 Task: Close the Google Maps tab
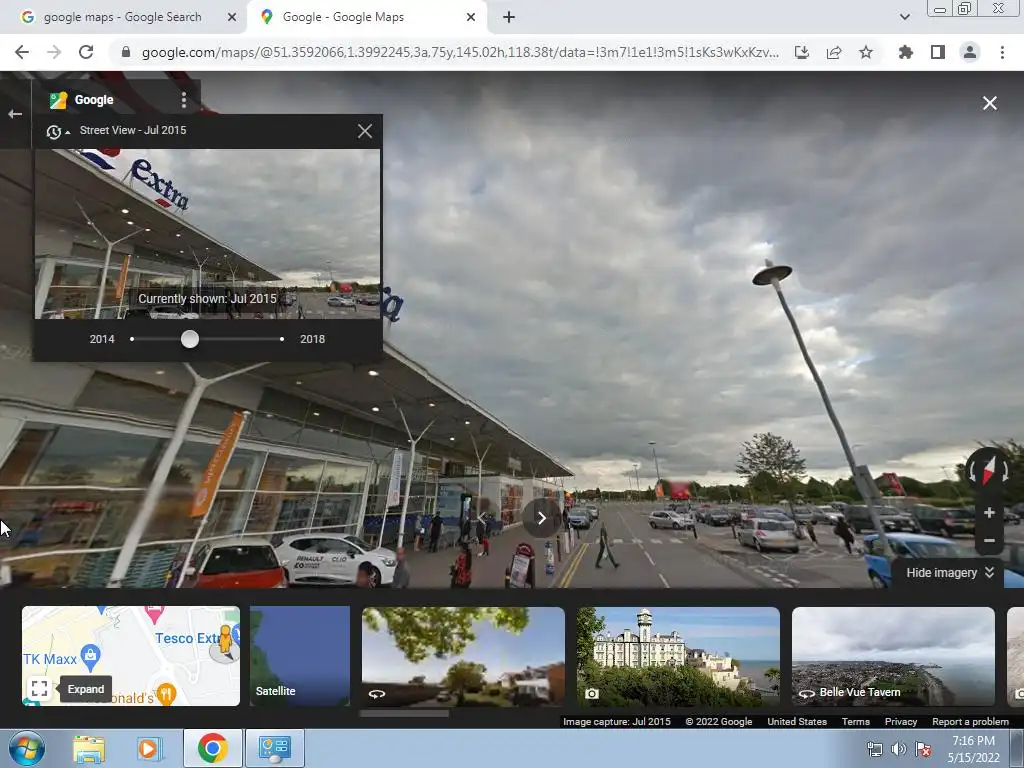pos(471,17)
